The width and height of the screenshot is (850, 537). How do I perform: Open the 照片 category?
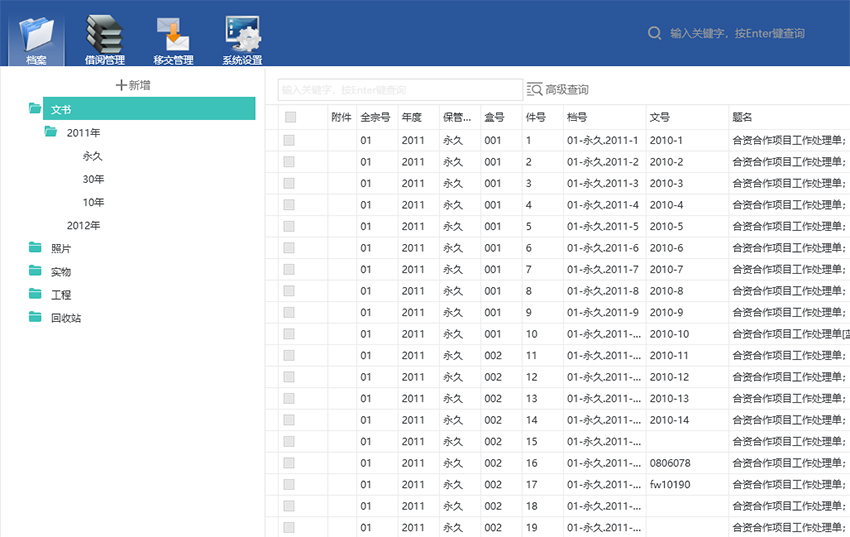click(61, 248)
